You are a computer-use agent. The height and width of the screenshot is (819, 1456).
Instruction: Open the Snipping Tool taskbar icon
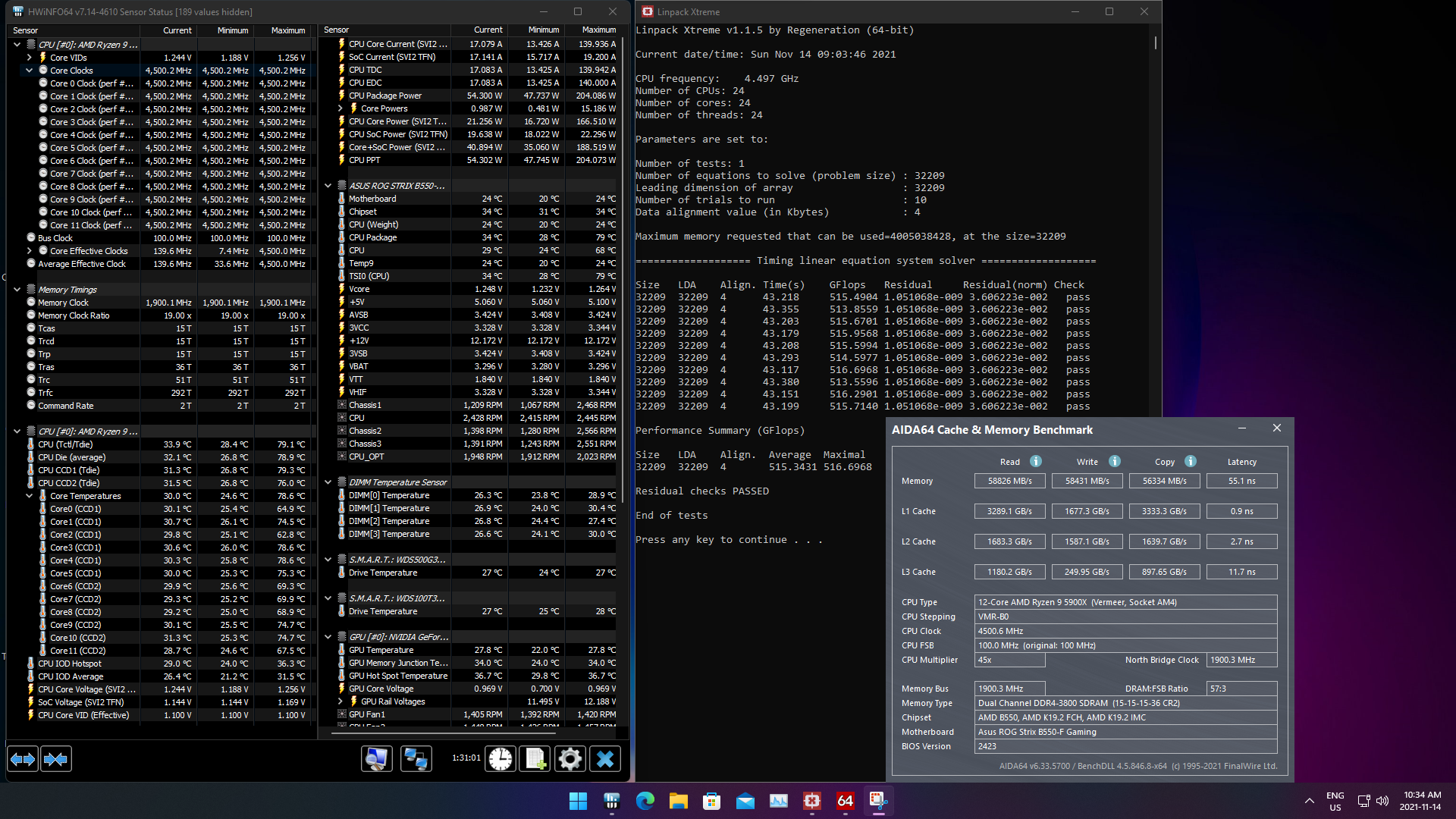pyautogui.click(x=878, y=801)
